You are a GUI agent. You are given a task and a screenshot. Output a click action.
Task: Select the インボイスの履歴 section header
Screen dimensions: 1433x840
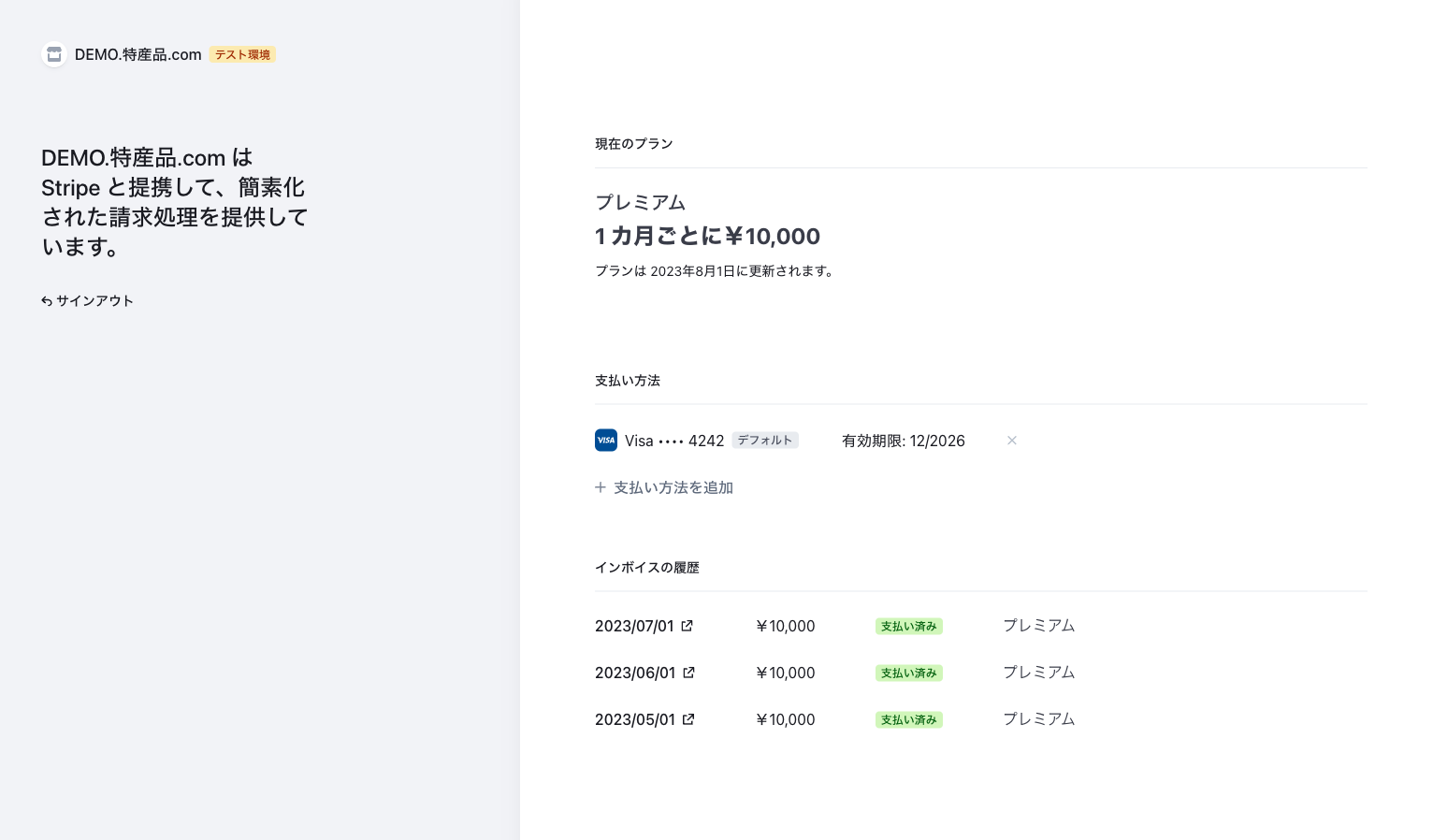point(646,567)
